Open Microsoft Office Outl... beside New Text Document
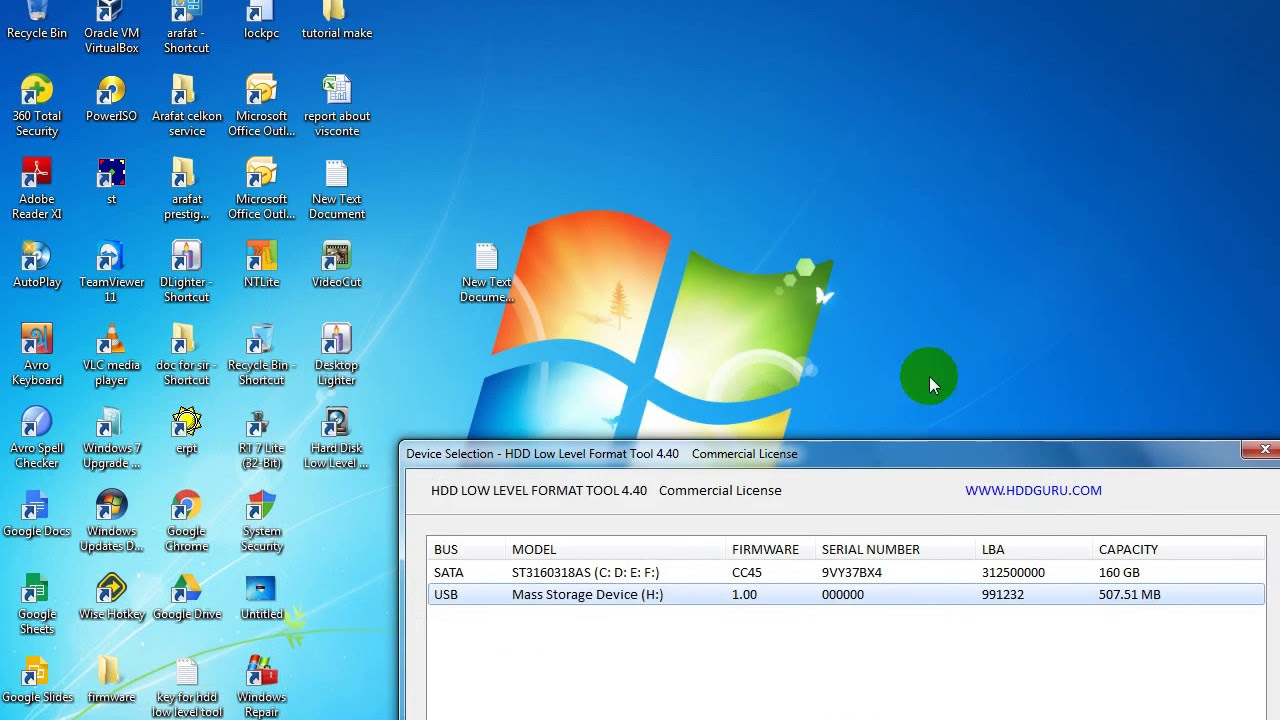The height and width of the screenshot is (720, 1280). pos(261,188)
